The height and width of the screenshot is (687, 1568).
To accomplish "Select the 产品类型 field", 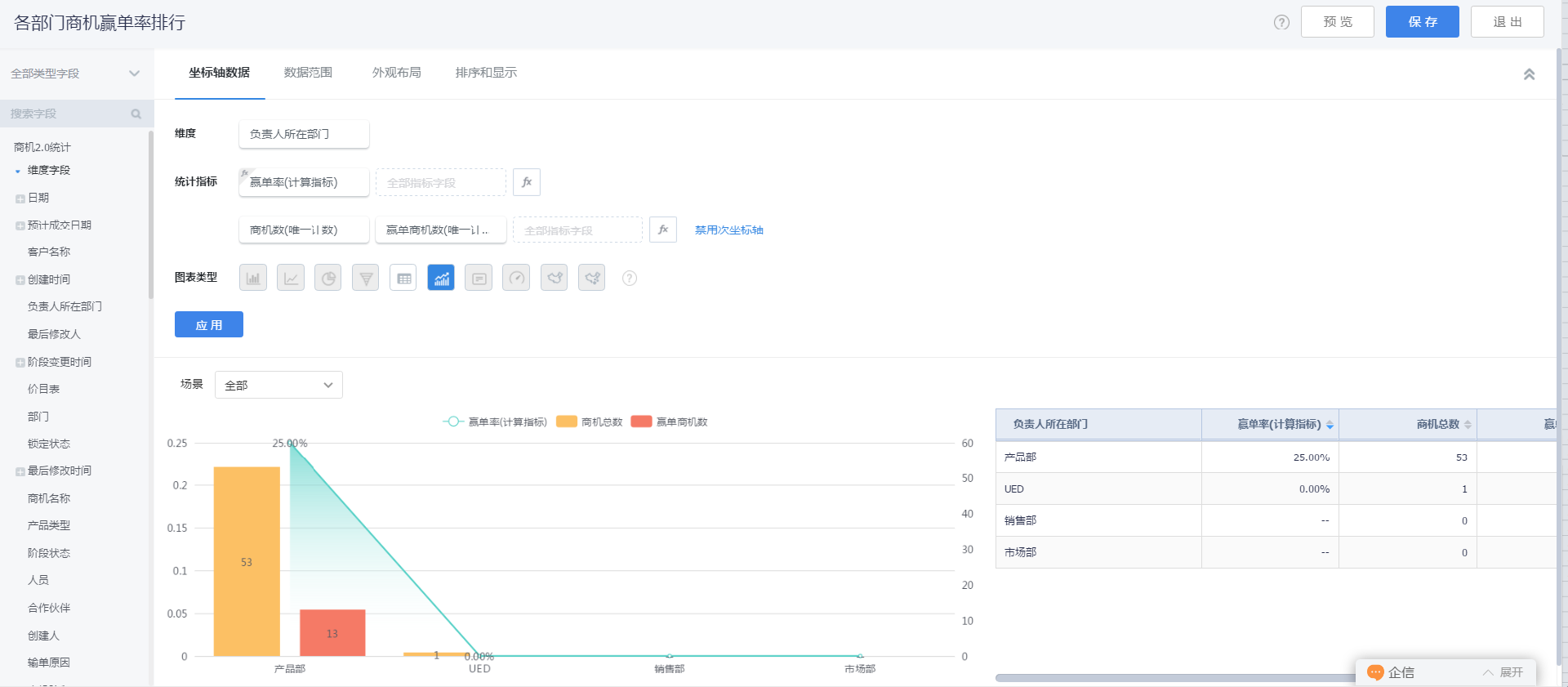I will point(49,526).
